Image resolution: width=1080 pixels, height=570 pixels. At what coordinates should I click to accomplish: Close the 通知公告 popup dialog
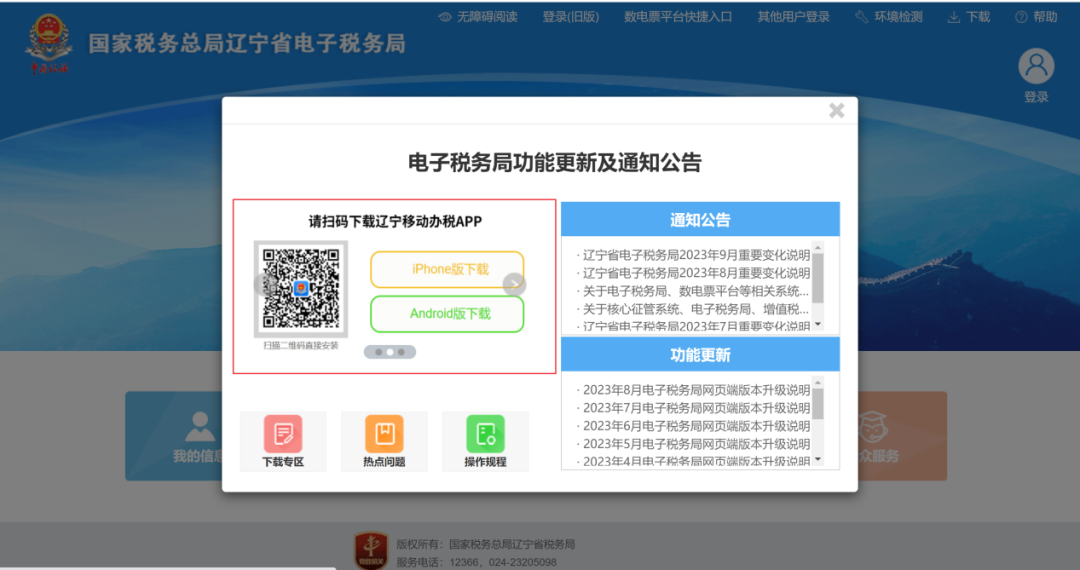pyautogui.click(x=836, y=111)
